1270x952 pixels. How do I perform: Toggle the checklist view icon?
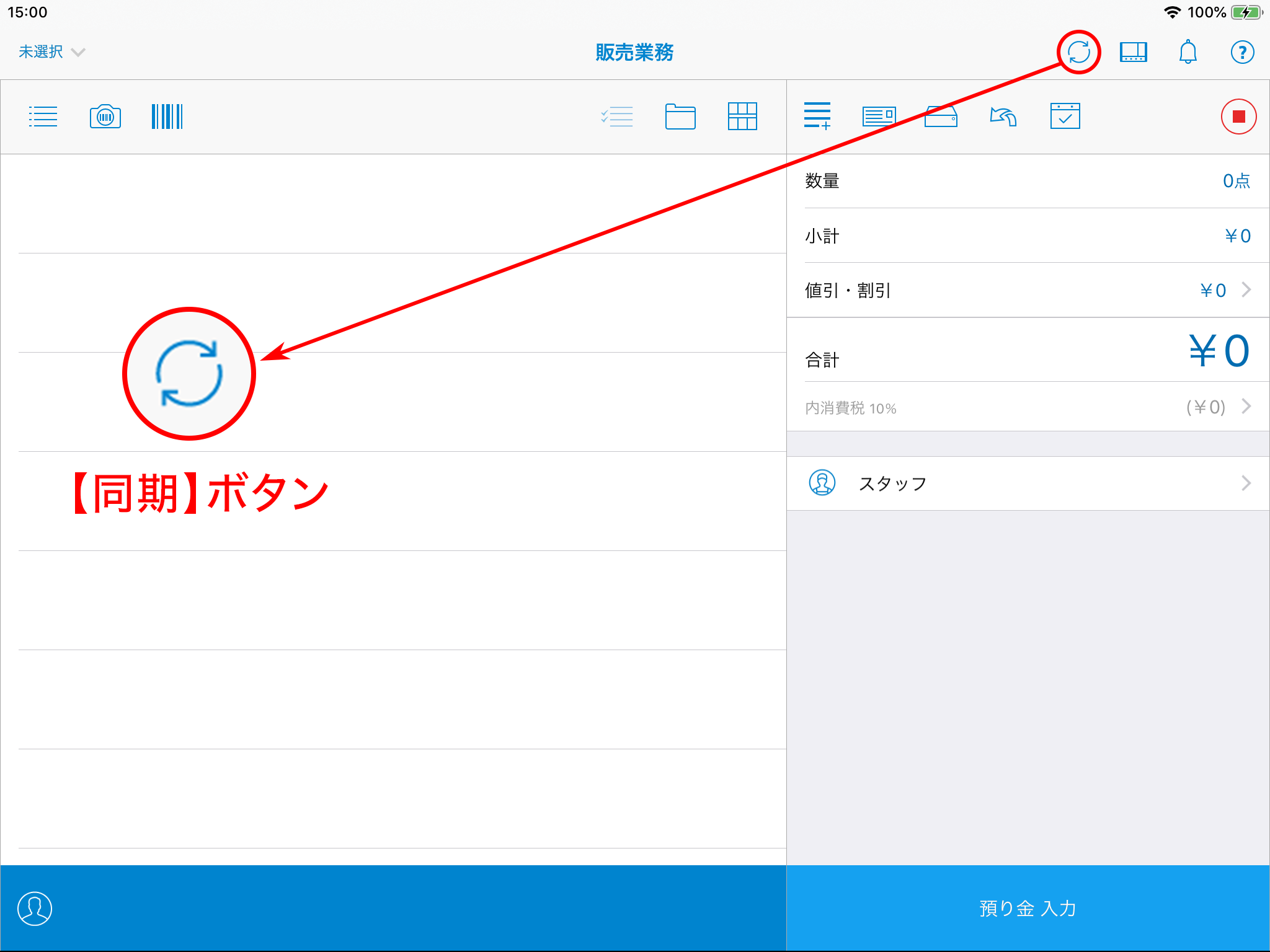617,117
